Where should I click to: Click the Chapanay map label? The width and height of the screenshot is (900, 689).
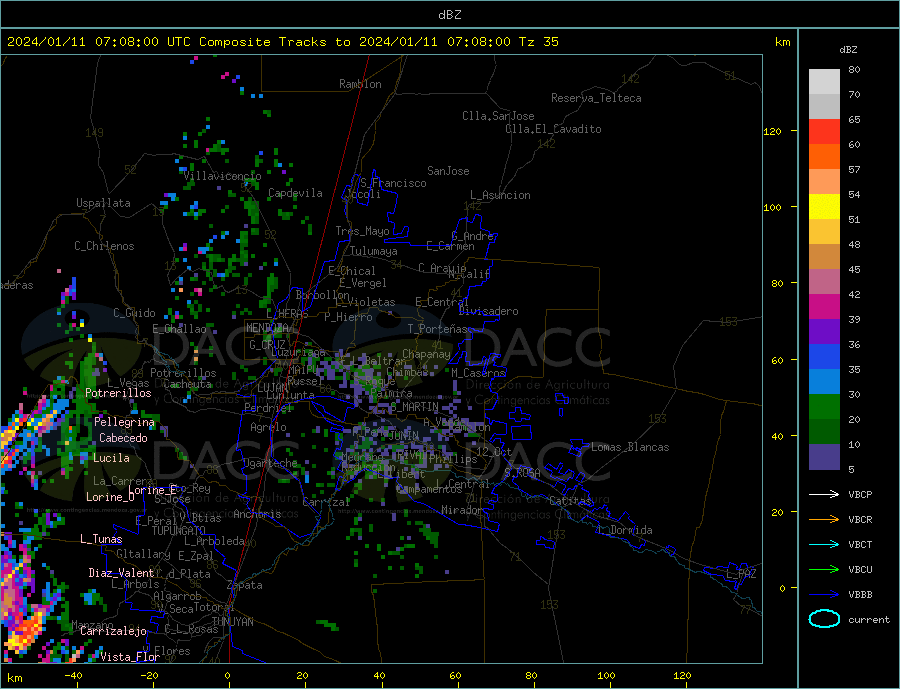[426, 354]
